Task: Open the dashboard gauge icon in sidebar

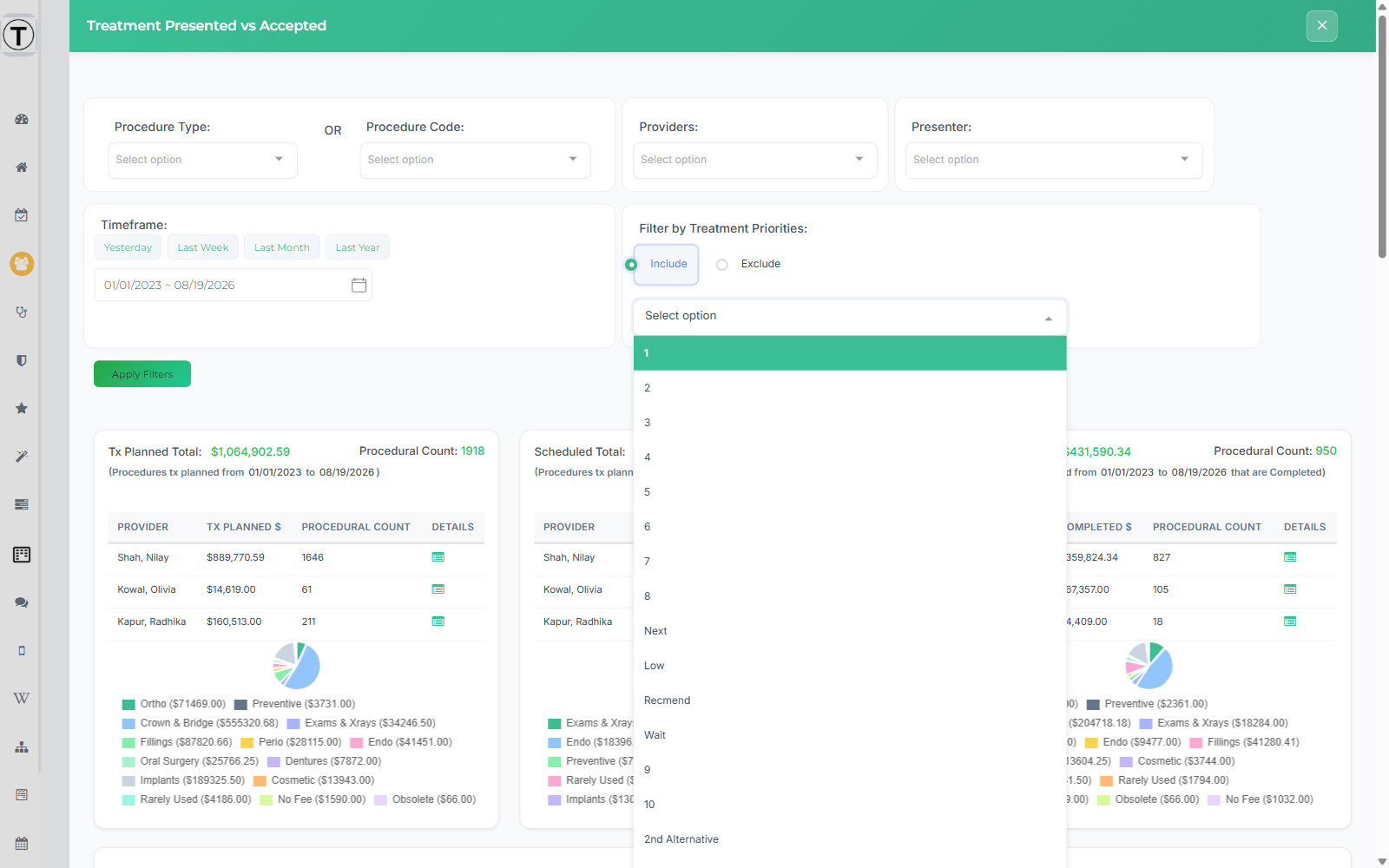Action: (x=22, y=119)
